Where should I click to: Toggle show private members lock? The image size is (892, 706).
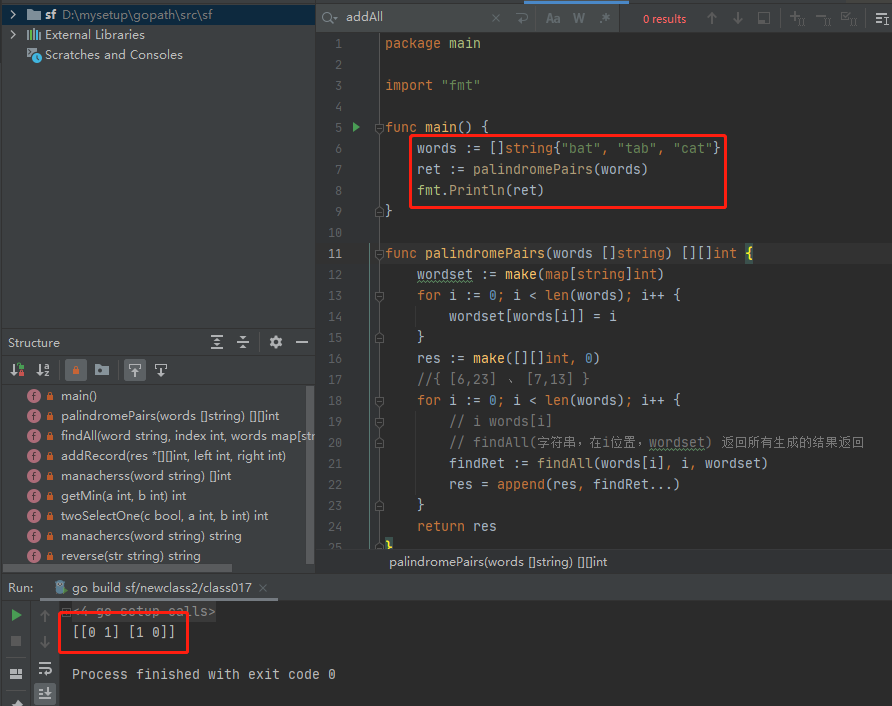pyautogui.click(x=76, y=370)
